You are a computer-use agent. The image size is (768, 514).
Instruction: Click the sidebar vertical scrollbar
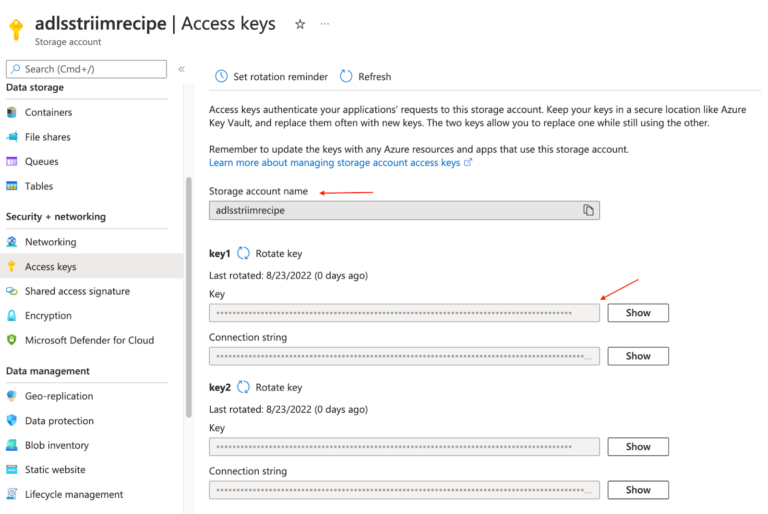click(188, 300)
